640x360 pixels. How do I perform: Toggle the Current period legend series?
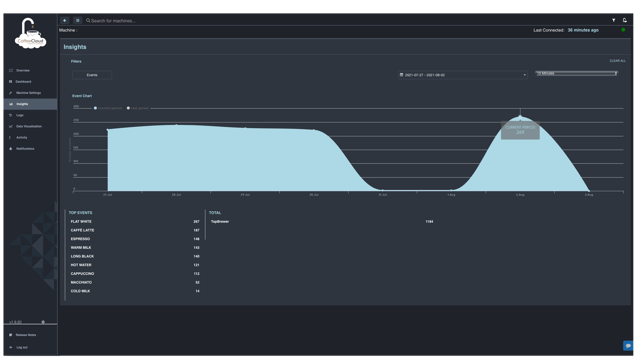point(108,108)
